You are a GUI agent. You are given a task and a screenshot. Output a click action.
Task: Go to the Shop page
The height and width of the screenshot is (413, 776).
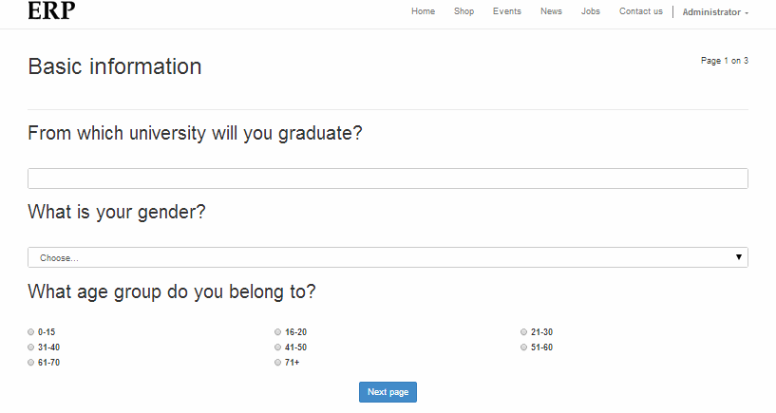tap(464, 11)
